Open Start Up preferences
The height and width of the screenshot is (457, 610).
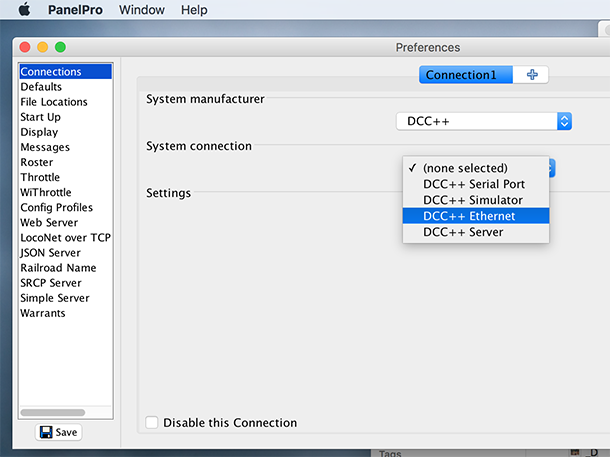pyautogui.click(x=65, y=117)
